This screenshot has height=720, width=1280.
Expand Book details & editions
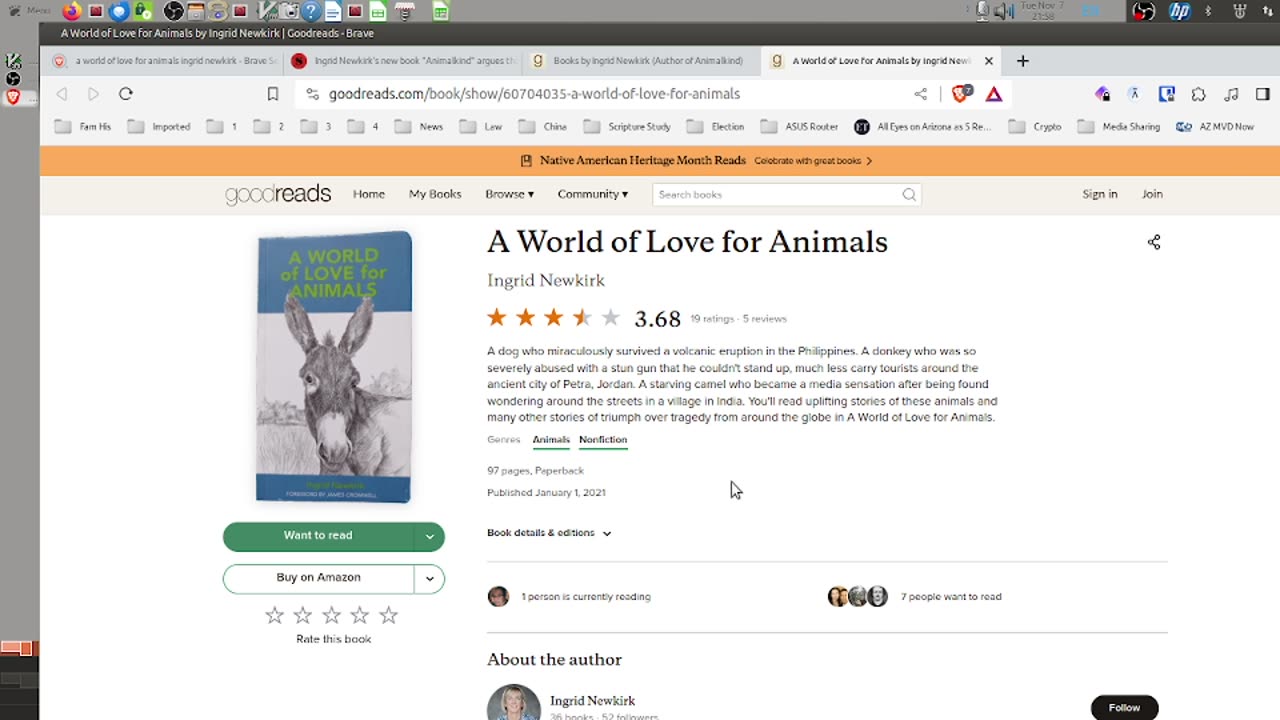pos(549,533)
